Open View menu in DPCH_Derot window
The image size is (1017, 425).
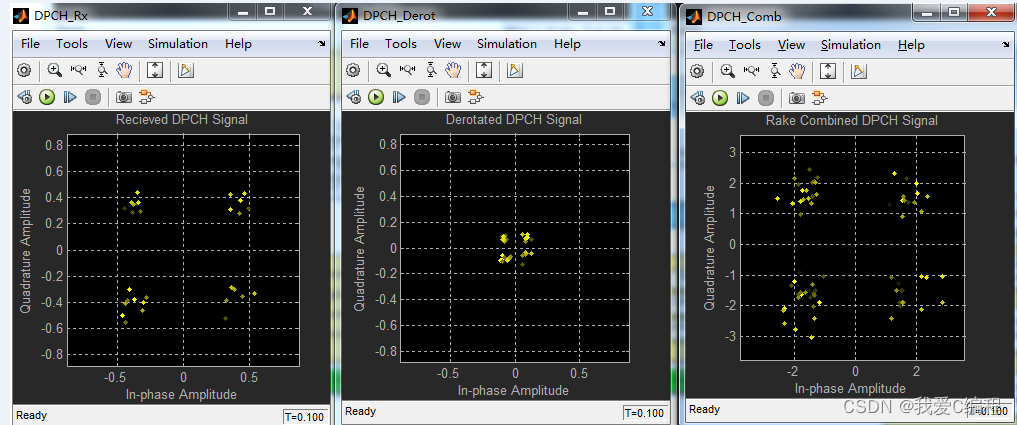click(447, 44)
